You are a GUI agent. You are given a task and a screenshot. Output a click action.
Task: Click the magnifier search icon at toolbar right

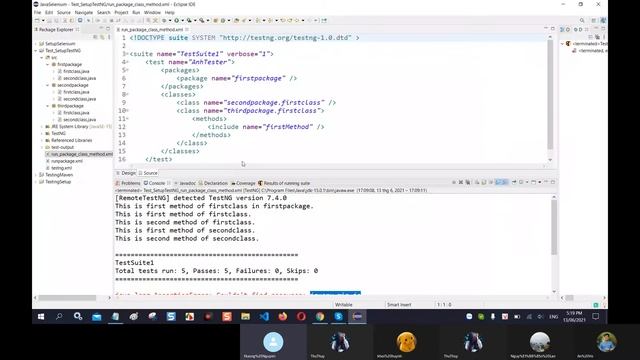click(582, 20)
